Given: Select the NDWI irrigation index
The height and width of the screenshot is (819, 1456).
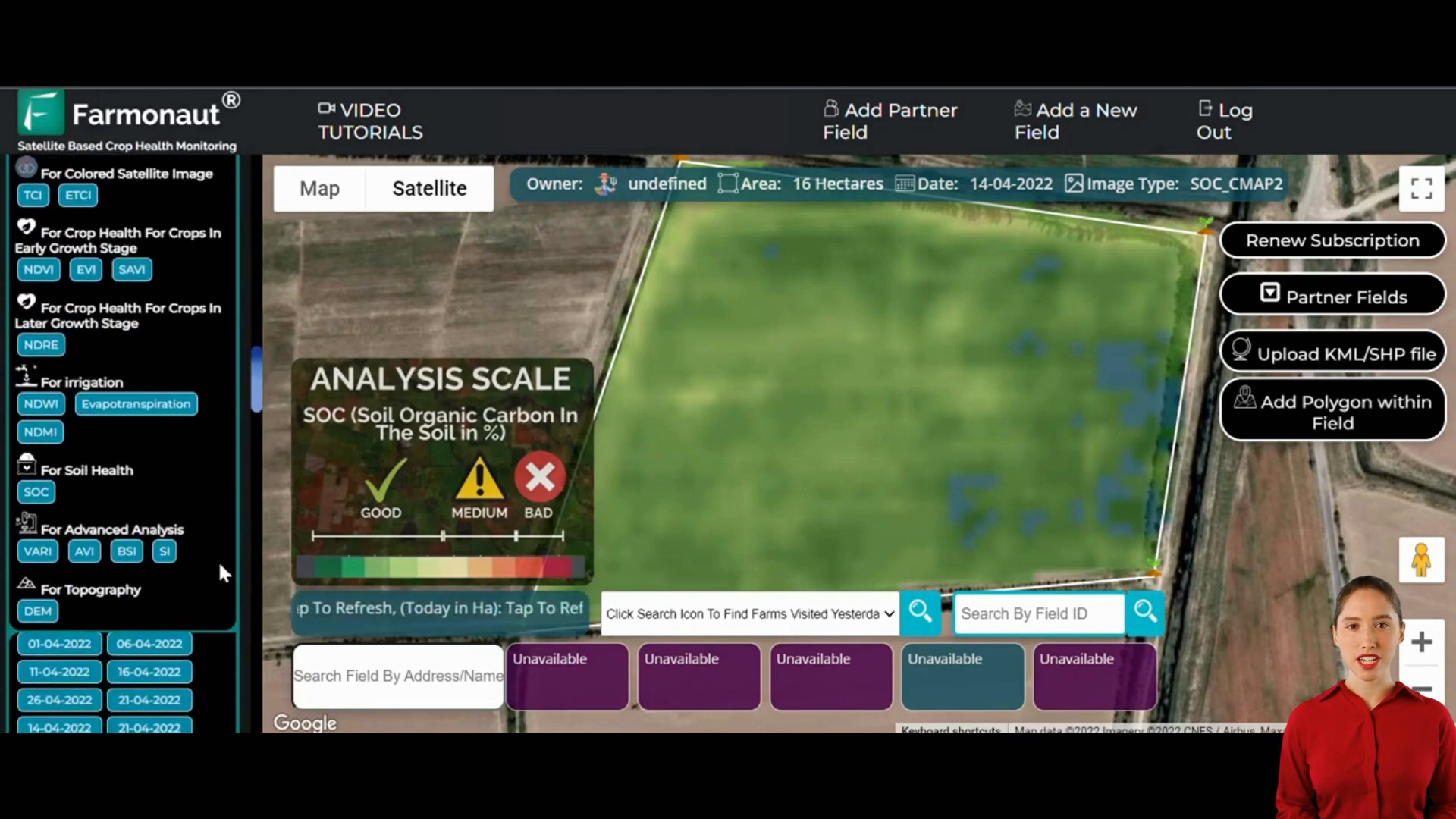Looking at the screenshot, I should (x=41, y=403).
